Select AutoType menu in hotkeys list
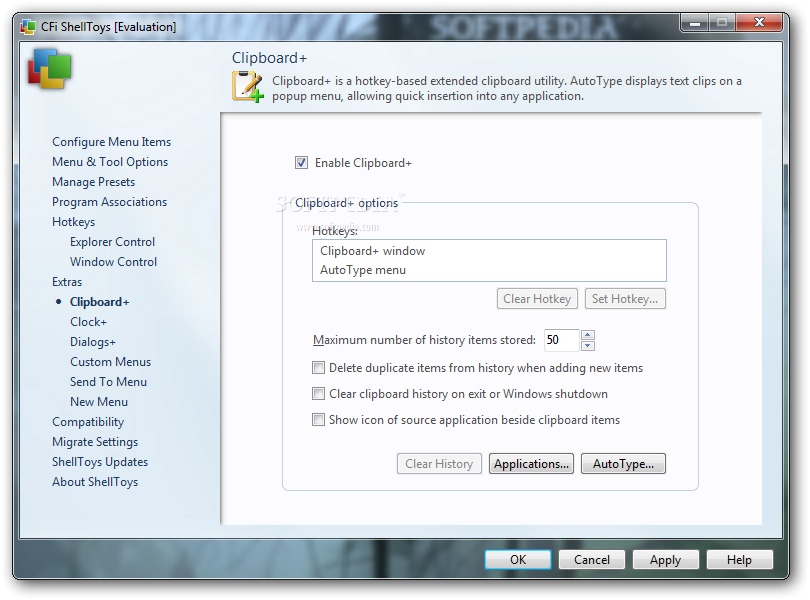This screenshot has width=810, height=600. click(x=489, y=270)
